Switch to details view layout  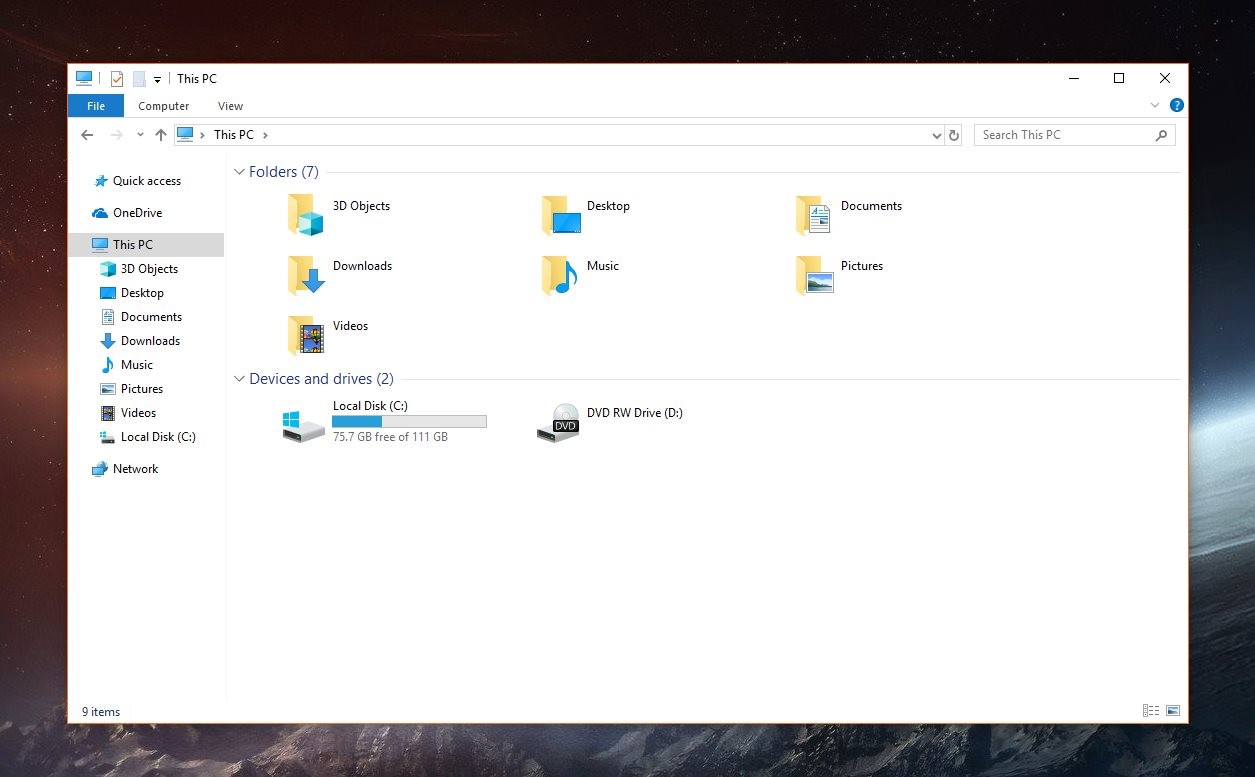(1151, 711)
